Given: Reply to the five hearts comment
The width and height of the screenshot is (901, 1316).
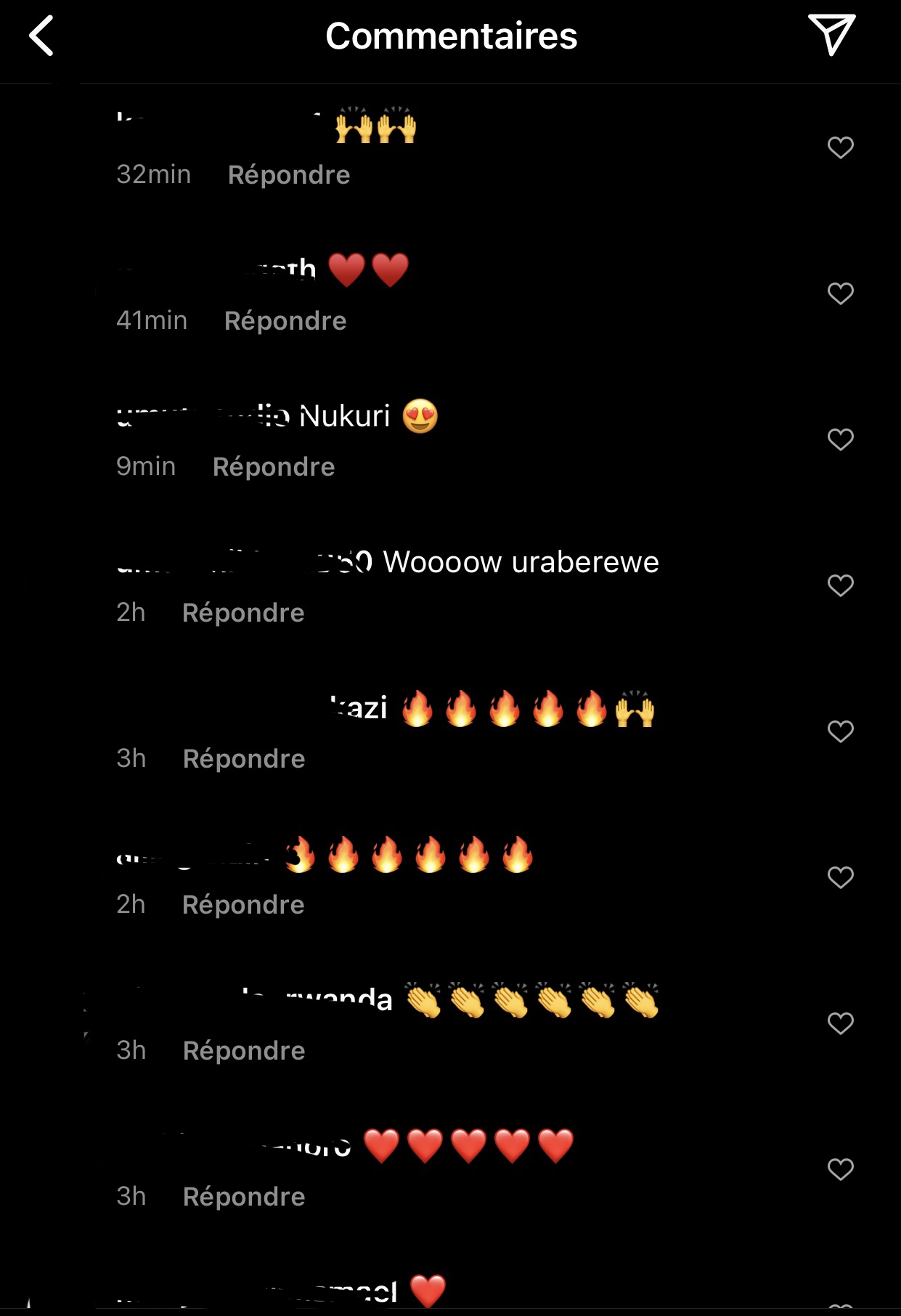Looking at the screenshot, I should click(244, 1197).
